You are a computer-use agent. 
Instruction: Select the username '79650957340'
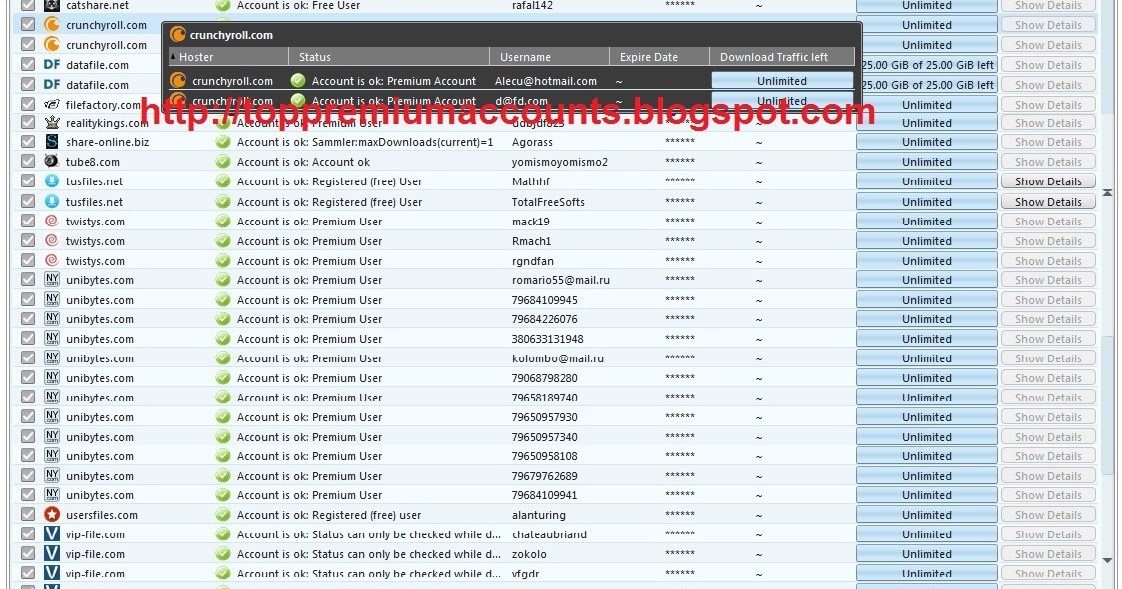tap(545, 437)
